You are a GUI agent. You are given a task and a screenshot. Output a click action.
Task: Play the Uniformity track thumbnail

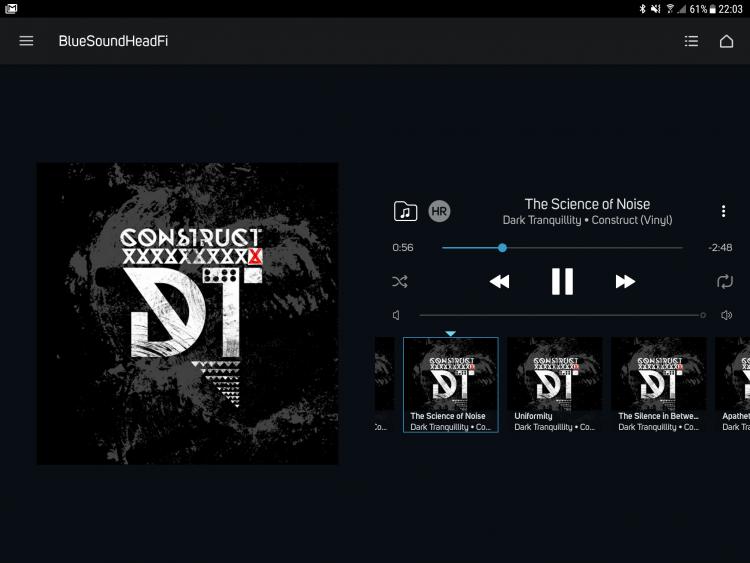pos(555,385)
